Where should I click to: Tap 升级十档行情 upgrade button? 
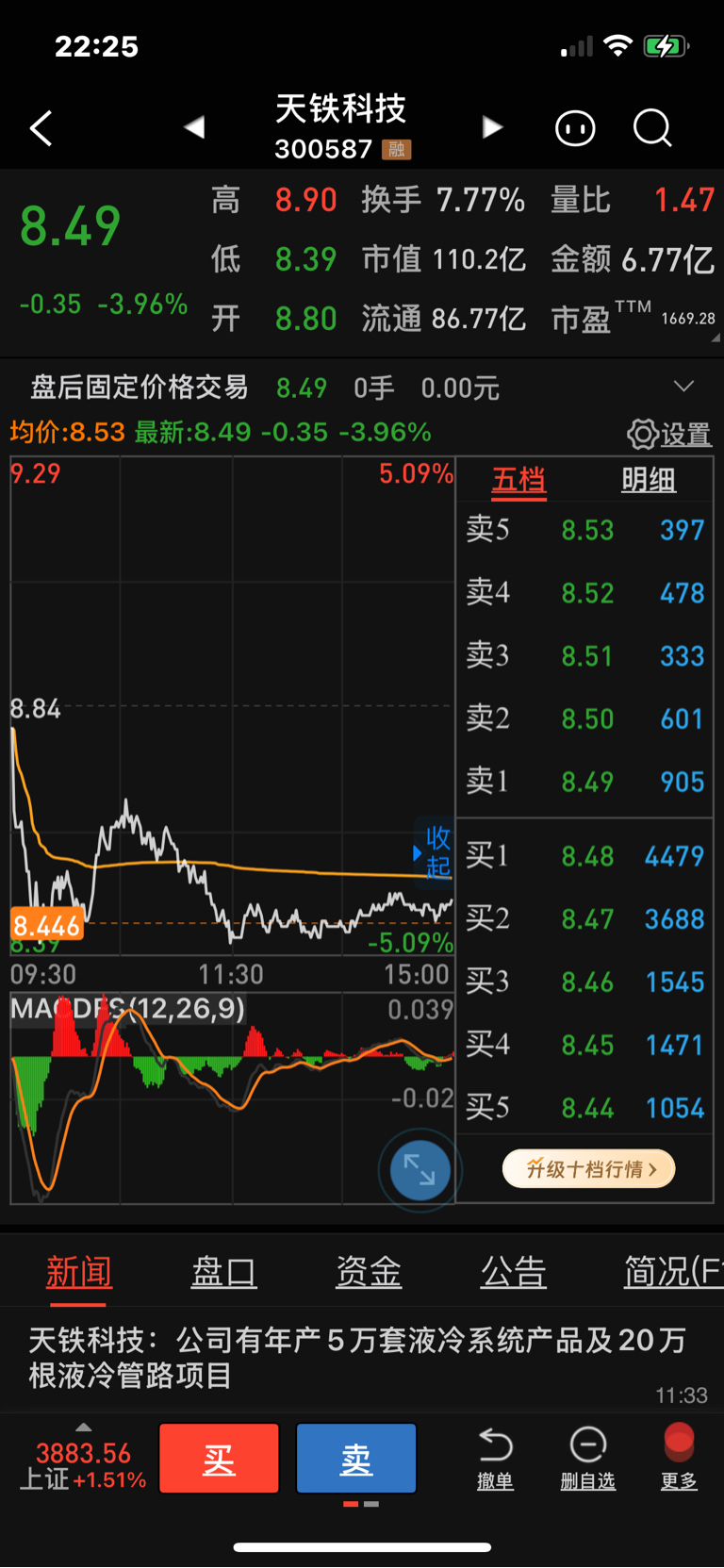click(x=589, y=1169)
